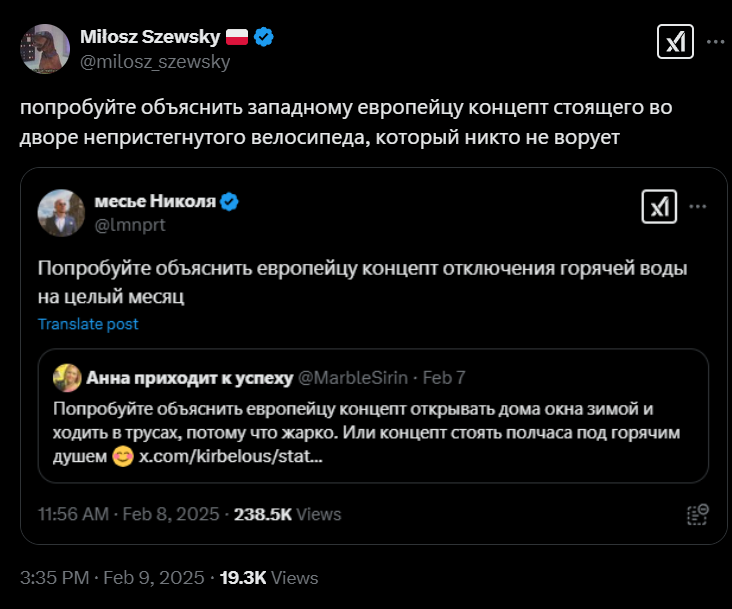Click the Translate post link
Screen dimensions: 732x609
pyautogui.click(x=88, y=324)
